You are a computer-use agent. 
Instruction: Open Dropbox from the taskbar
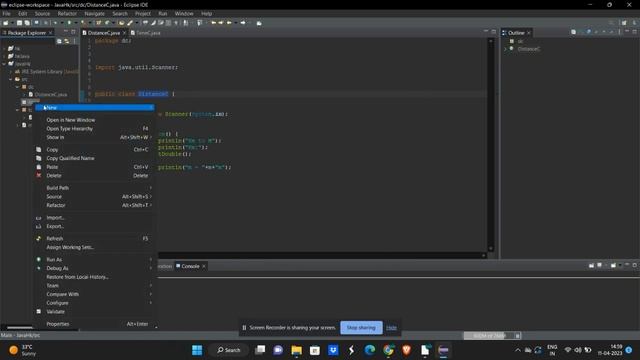(x=333, y=350)
